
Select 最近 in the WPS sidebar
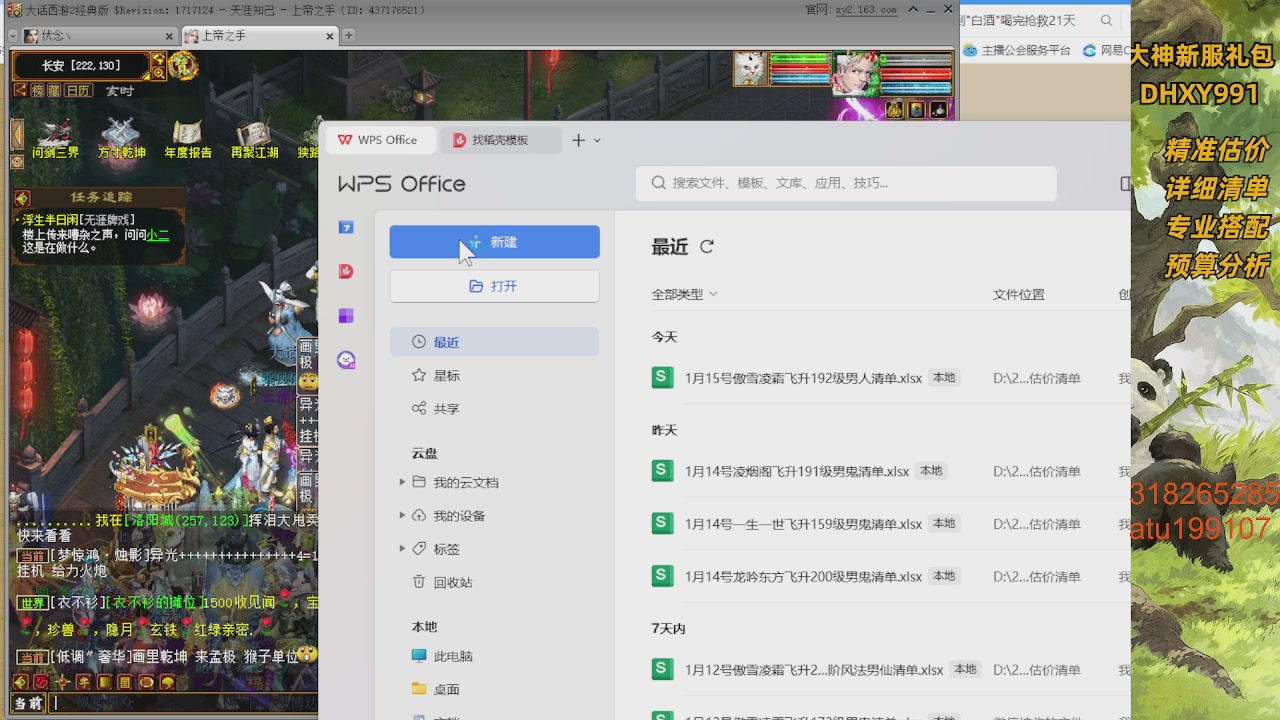click(494, 342)
